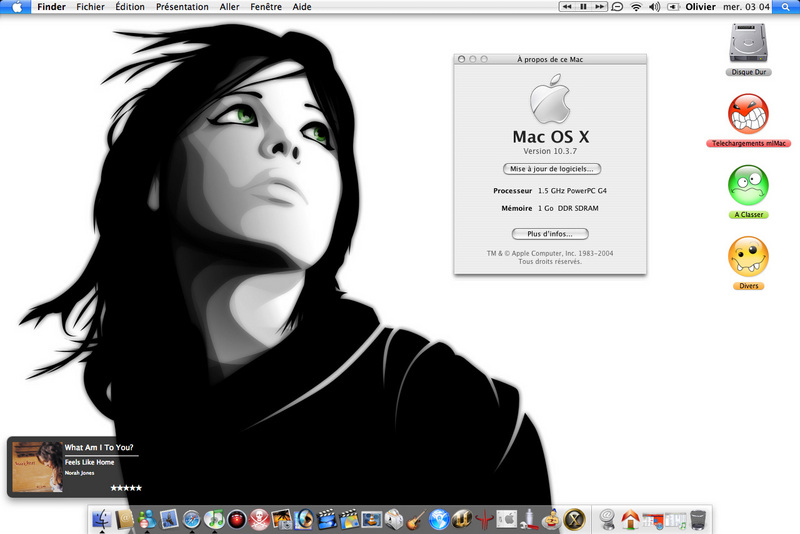
Task: Open Disque Dur drive on desktop
Action: tap(748, 49)
